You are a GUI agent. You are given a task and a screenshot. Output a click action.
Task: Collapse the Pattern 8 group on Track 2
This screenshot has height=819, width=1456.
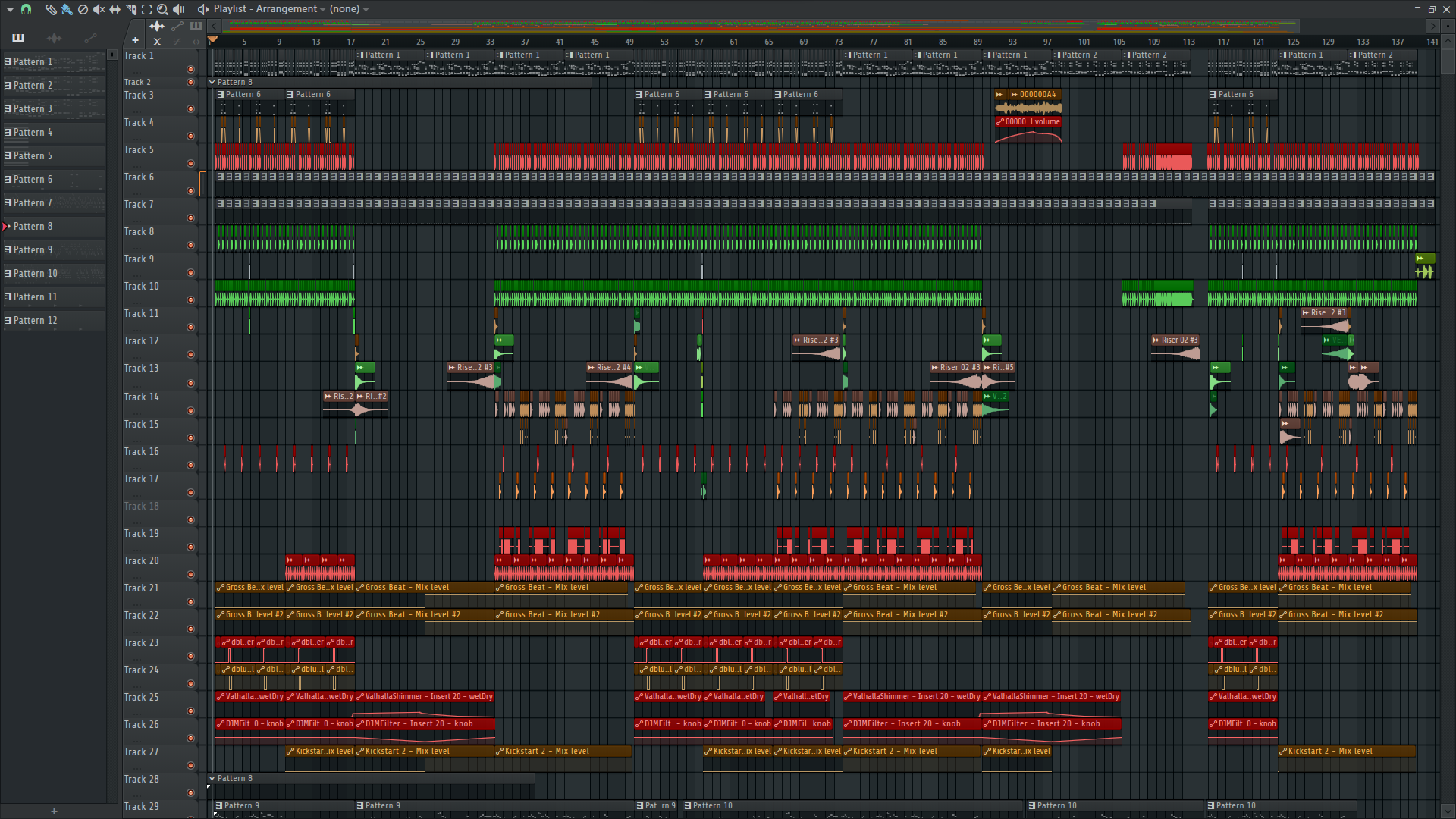pos(212,82)
